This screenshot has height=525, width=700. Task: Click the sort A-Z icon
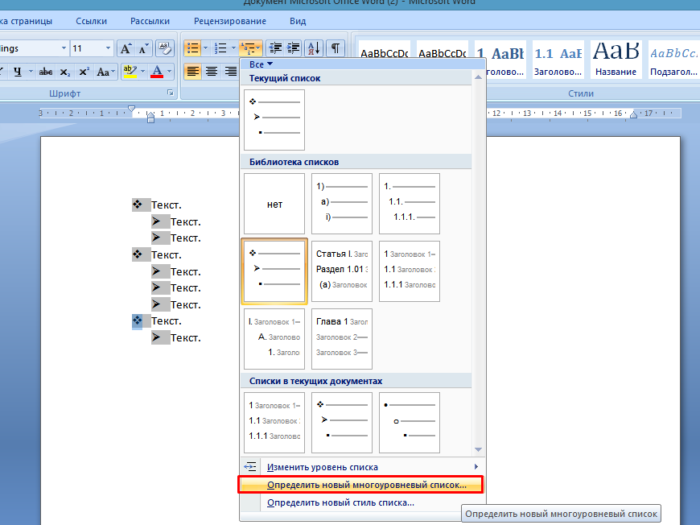click(313, 48)
